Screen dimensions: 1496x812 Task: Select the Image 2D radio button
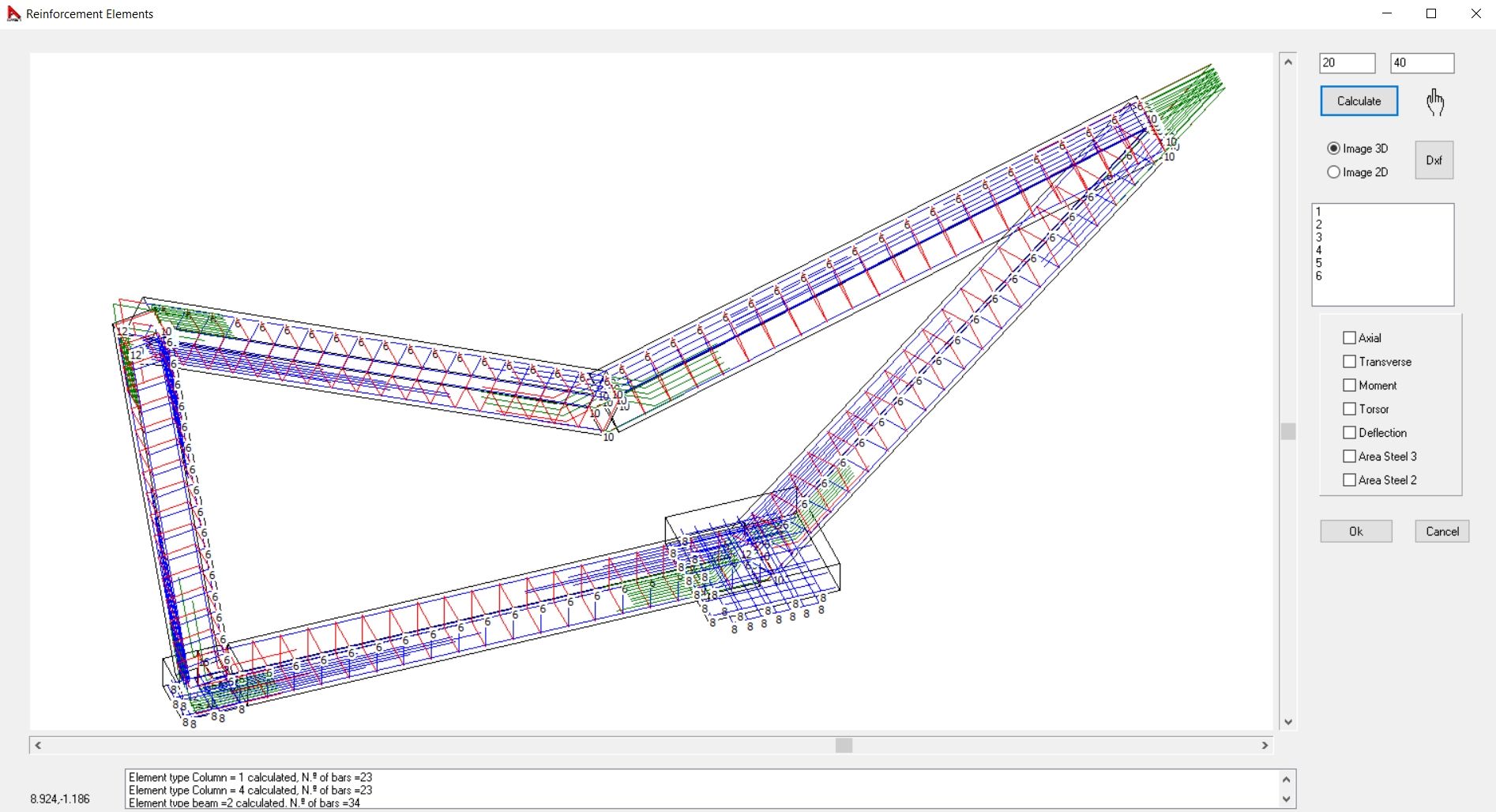point(1334,172)
